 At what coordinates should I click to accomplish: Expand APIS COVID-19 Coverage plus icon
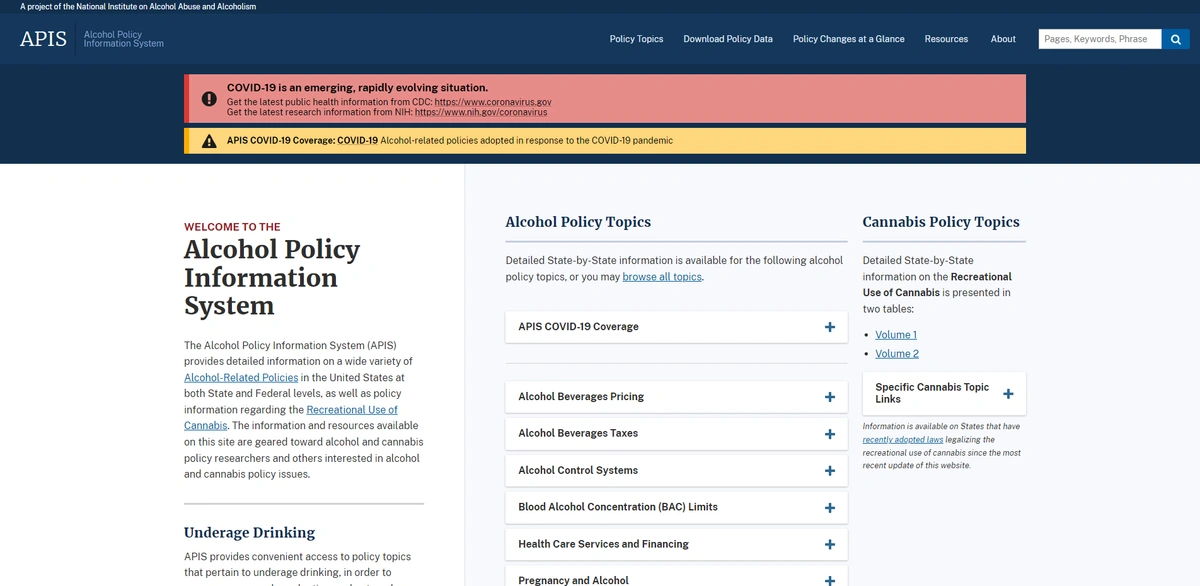(829, 327)
